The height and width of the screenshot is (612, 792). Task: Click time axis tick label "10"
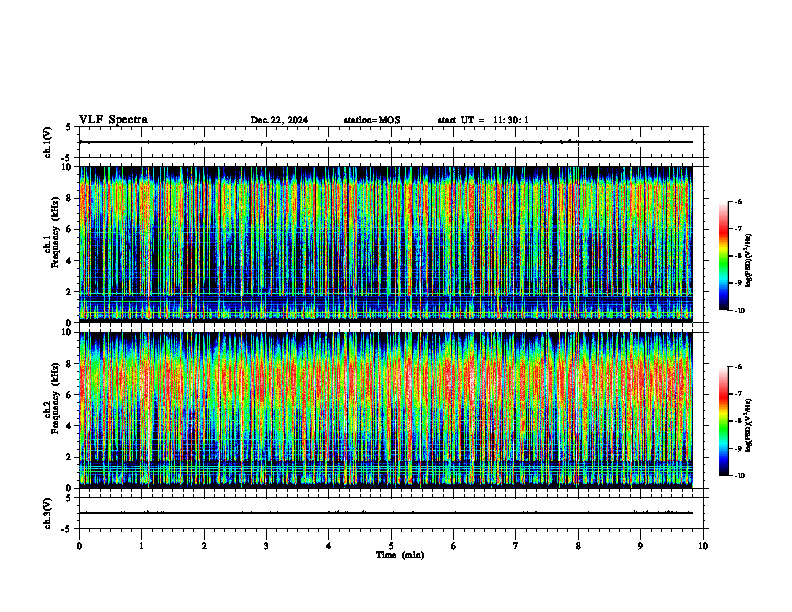coord(703,546)
